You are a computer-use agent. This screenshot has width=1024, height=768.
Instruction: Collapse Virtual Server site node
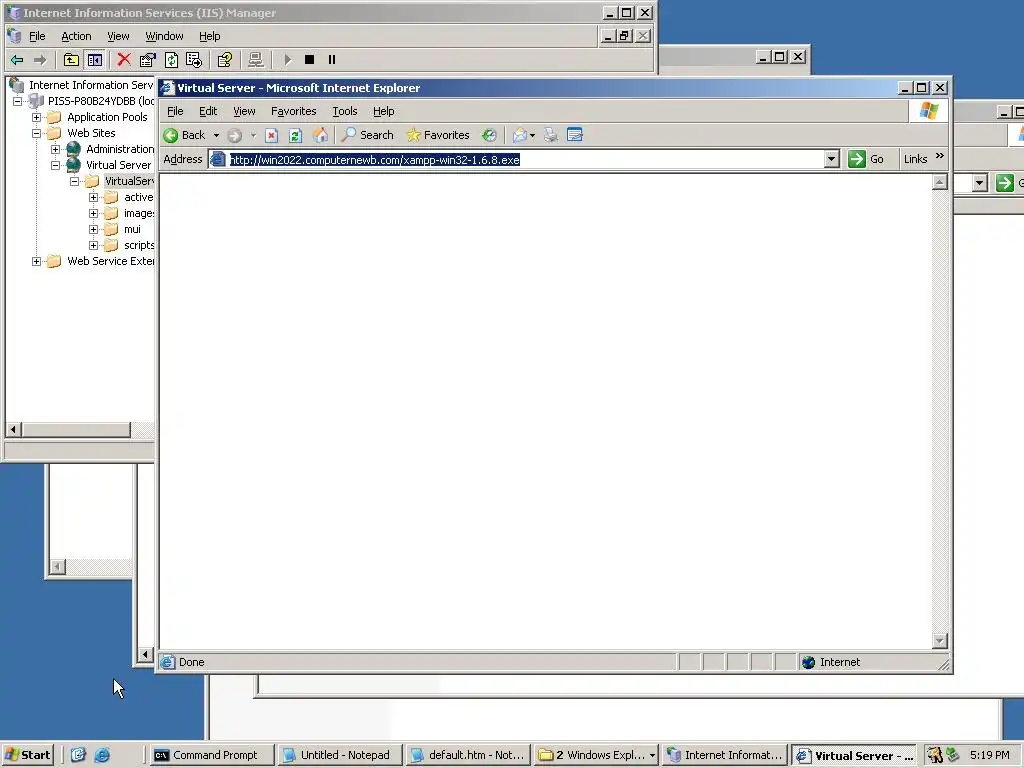click(x=56, y=165)
